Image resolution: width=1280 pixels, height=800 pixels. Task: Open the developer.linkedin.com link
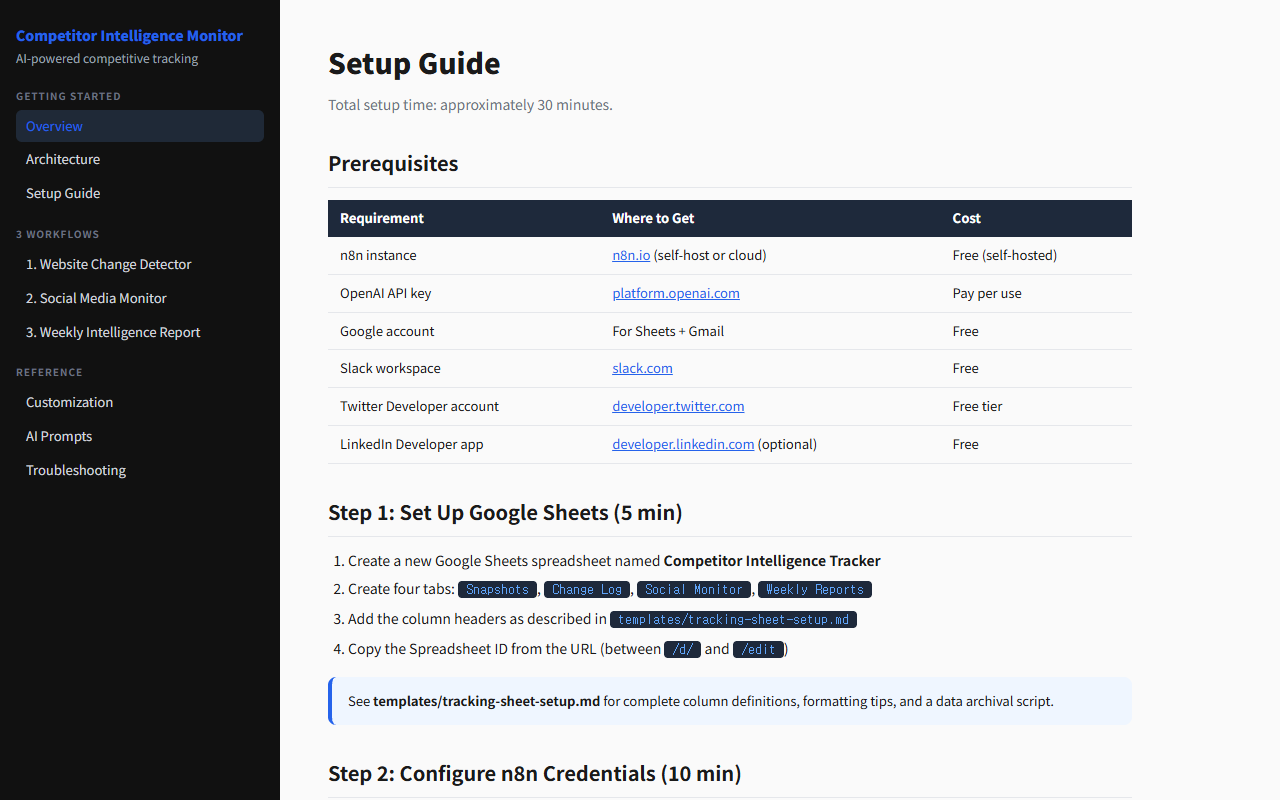[x=683, y=444]
